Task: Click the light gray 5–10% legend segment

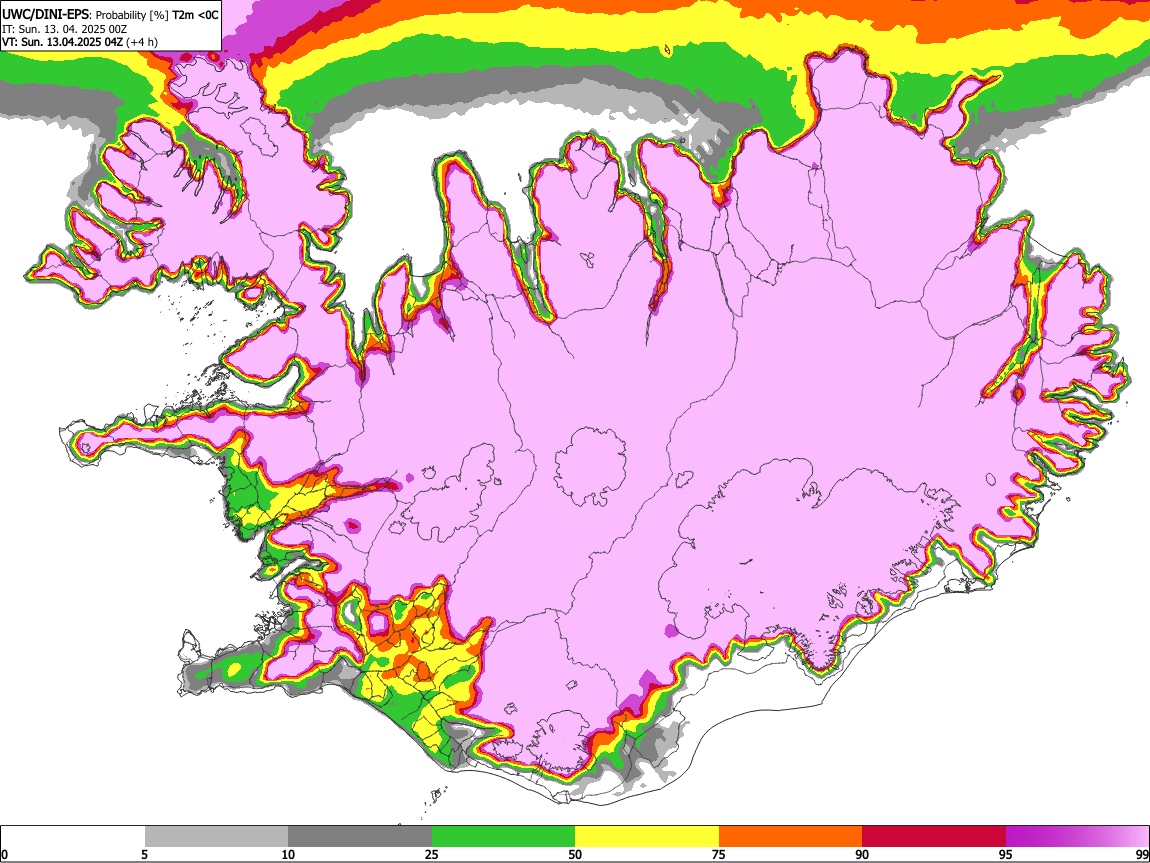Action: point(216,836)
